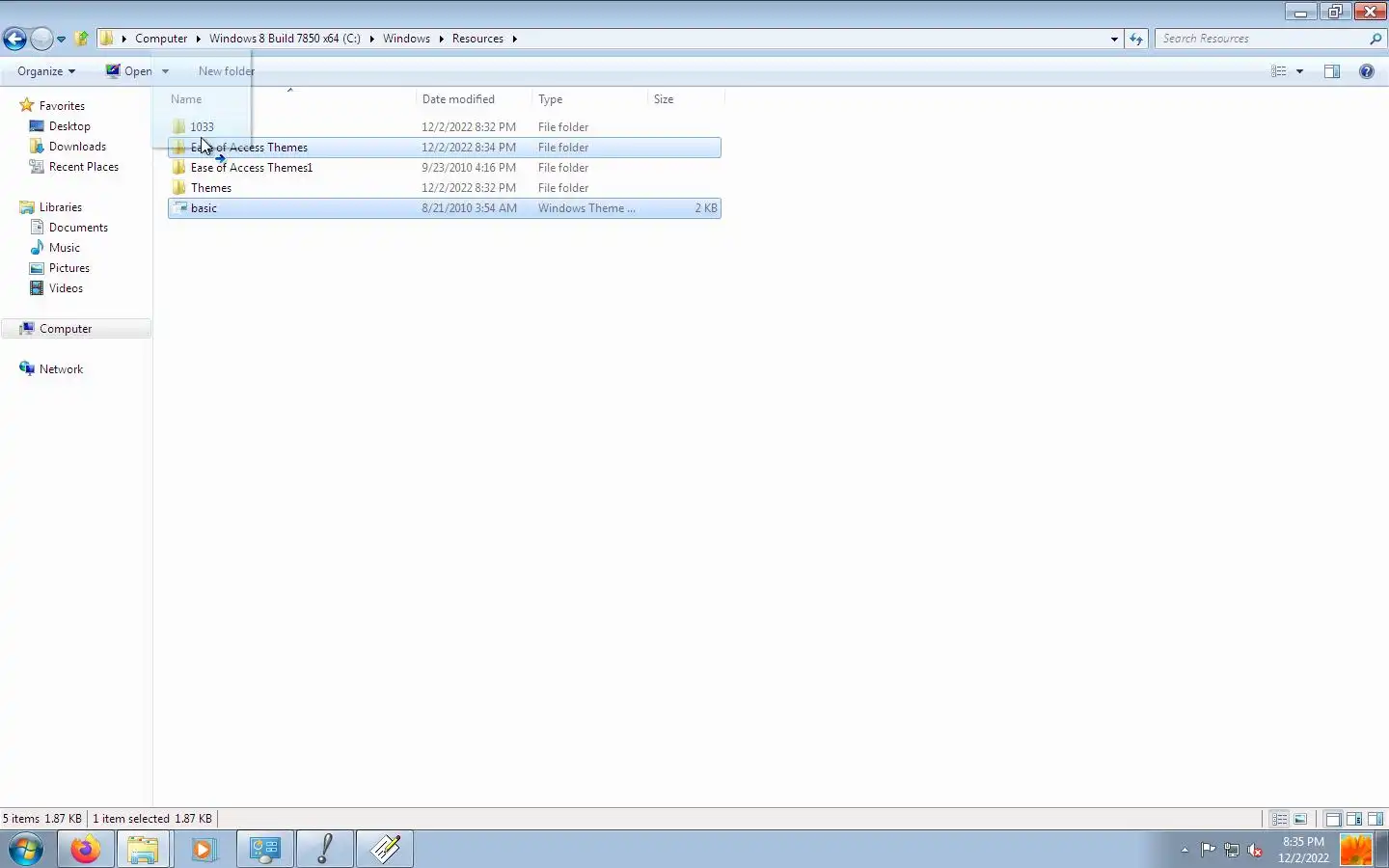
Task: Open the view options dropdown arrow
Action: 1299,71
